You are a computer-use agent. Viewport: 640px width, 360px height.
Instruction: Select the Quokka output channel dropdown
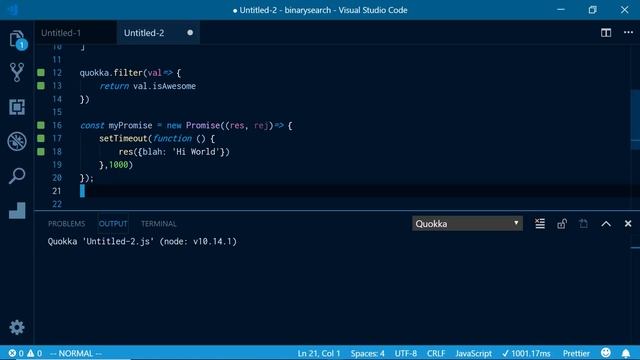[467, 223]
